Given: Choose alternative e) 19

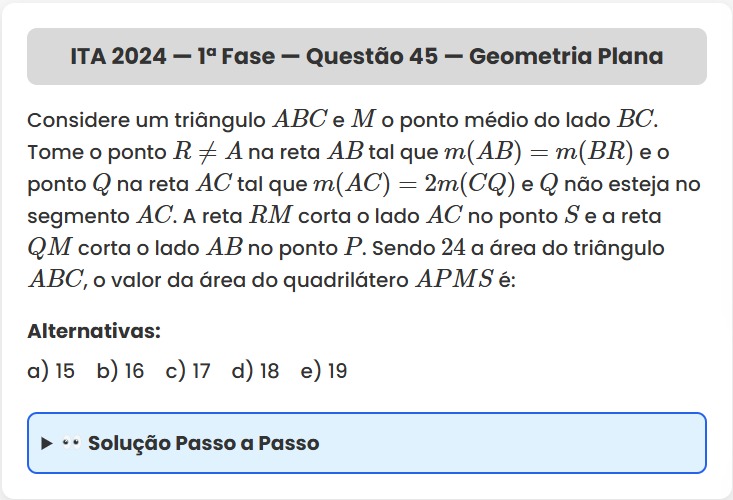Looking at the screenshot, I should [323, 371].
